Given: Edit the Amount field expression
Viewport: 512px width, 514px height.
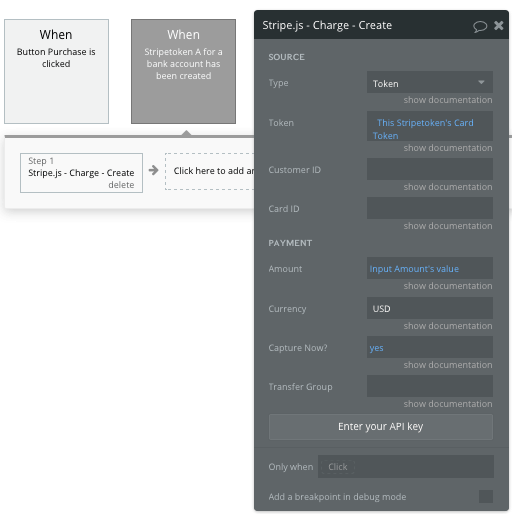Looking at the screenshot, I should point(430,268).
